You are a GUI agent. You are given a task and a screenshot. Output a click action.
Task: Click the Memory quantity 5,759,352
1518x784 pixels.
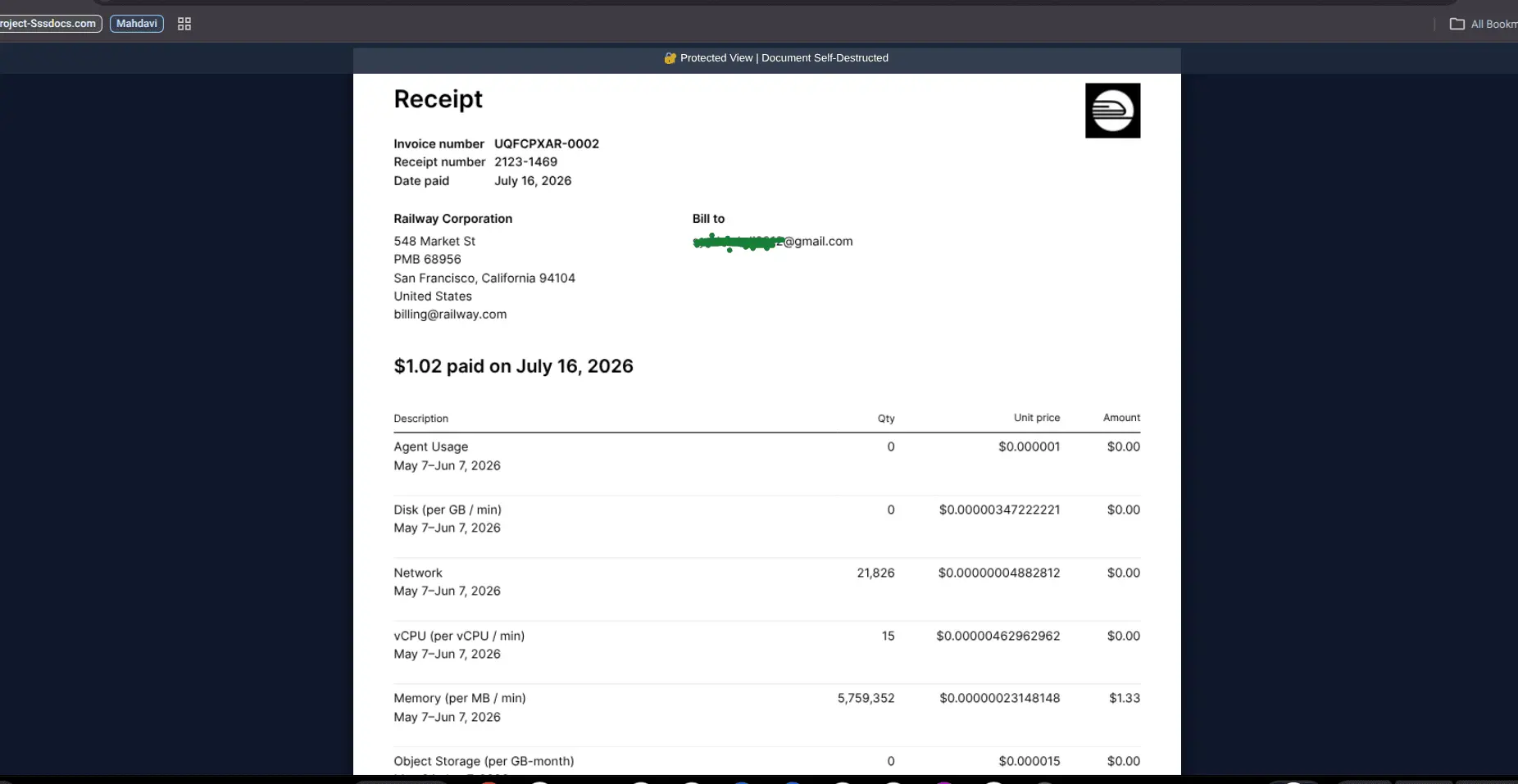click(x=866, y=699)
